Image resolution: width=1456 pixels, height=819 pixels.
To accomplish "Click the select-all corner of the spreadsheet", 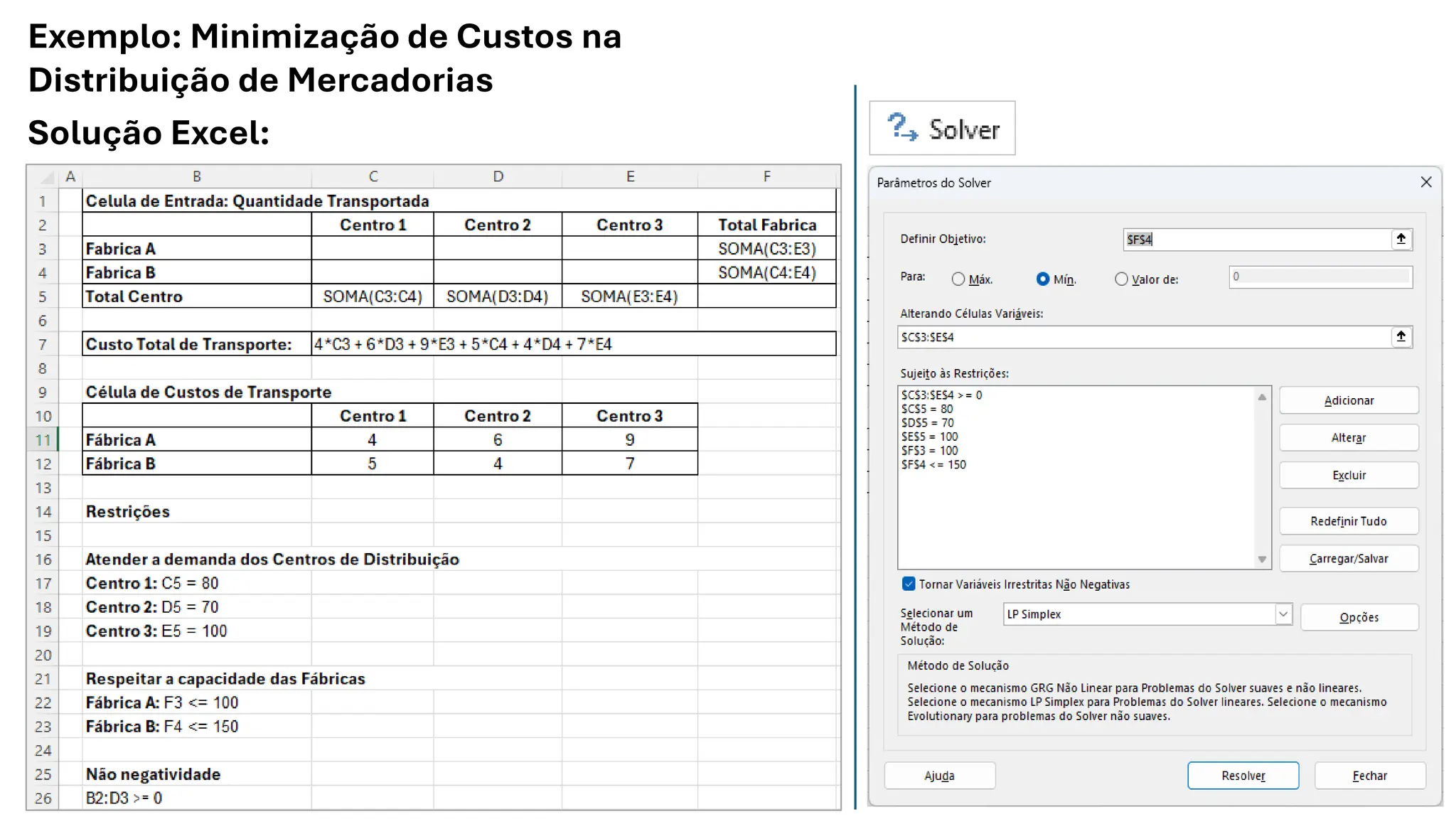I will click(x=43, y=176).
